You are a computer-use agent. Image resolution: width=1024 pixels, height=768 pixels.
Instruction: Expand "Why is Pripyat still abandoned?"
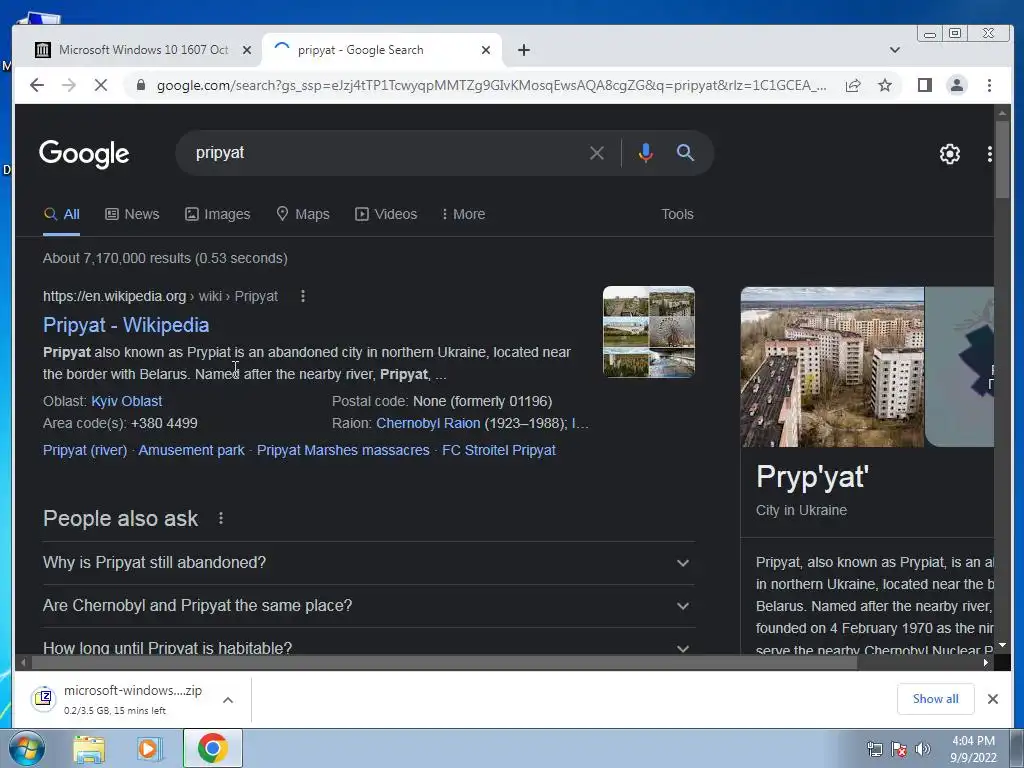(368, 563)
